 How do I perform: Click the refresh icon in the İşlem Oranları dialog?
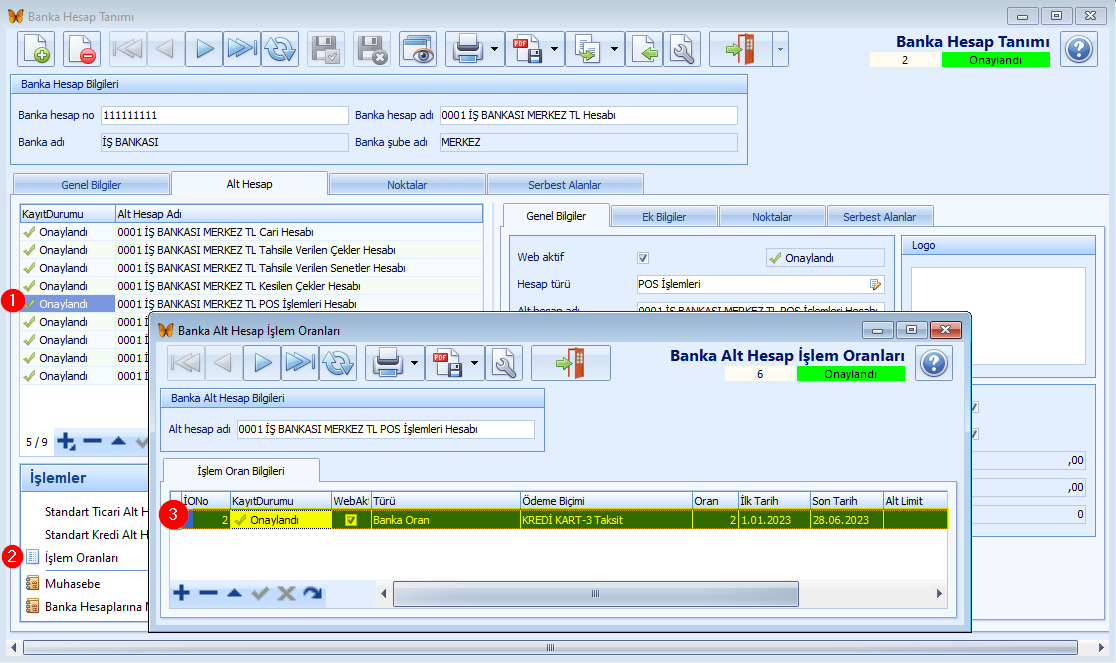339,363
